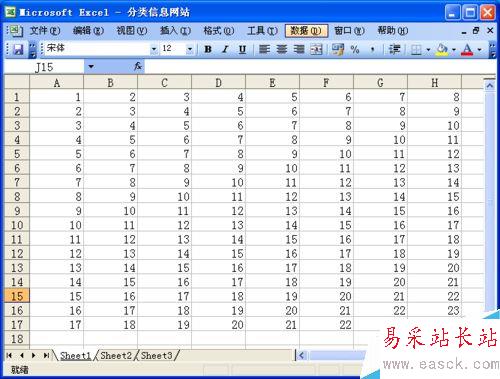Screen dimensions: 500x379
Task: Select row 1 header
Action: [17, 97]
